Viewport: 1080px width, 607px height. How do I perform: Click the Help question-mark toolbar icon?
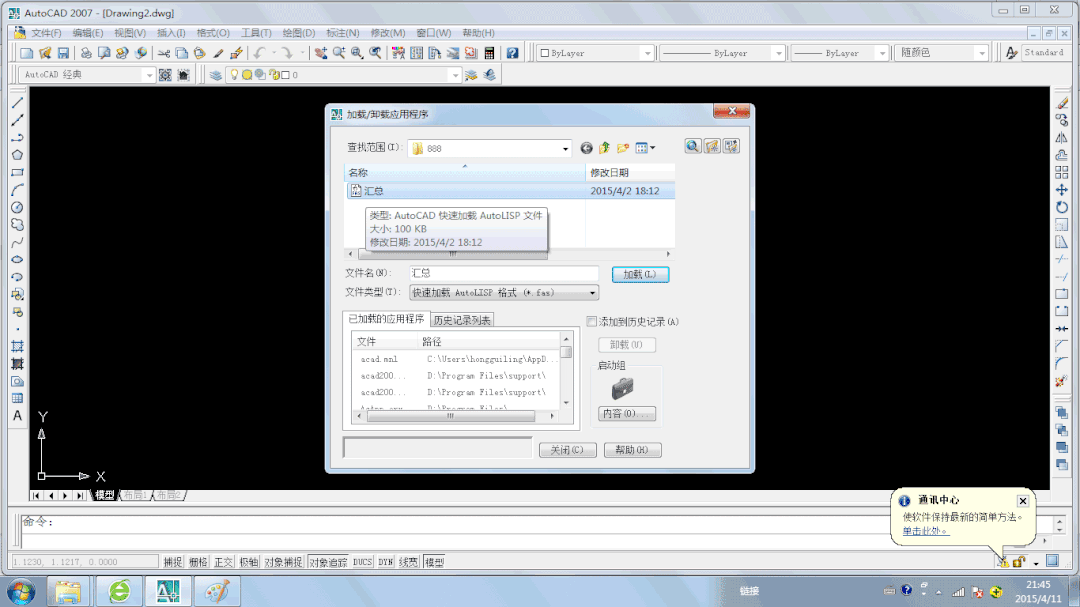point(512,53)
